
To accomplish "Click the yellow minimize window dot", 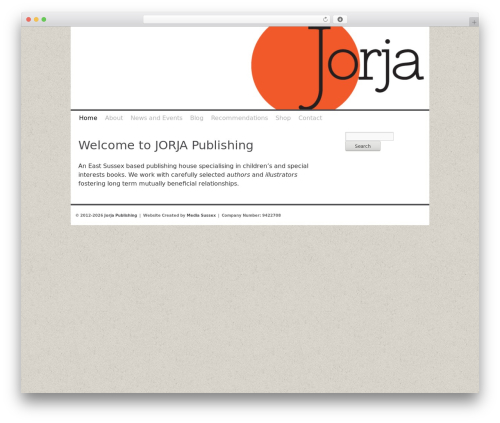I will point(36,19).
